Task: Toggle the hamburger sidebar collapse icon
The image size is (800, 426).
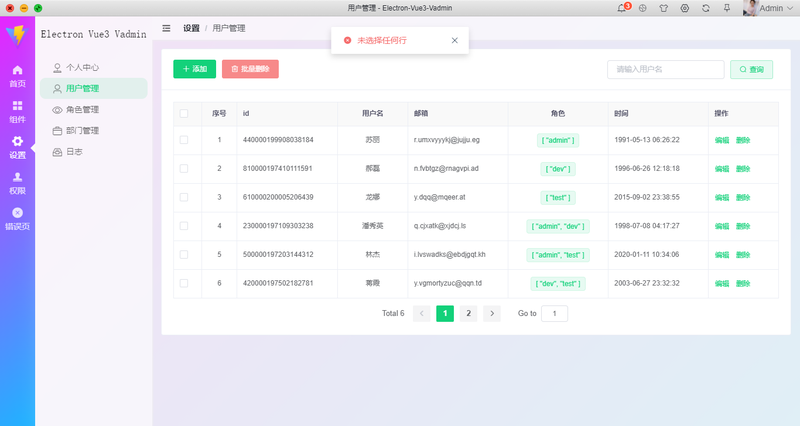Action: [166, 28]
